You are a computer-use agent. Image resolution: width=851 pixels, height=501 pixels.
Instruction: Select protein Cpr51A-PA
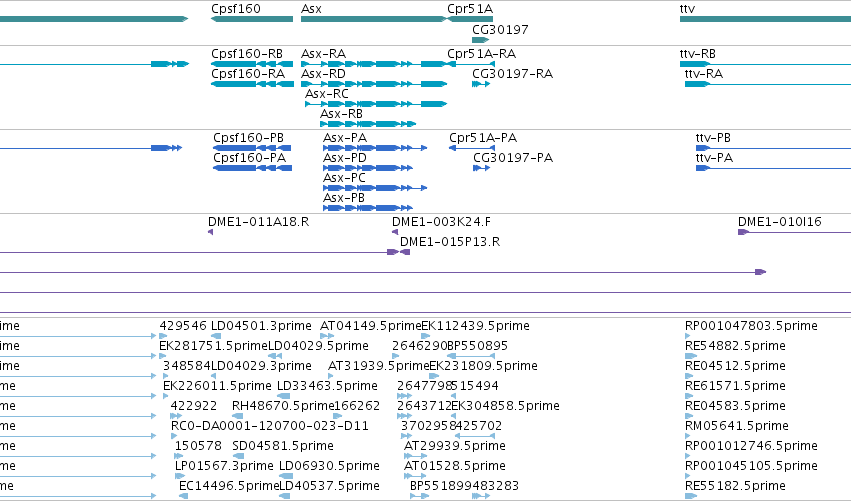point(483,138)
